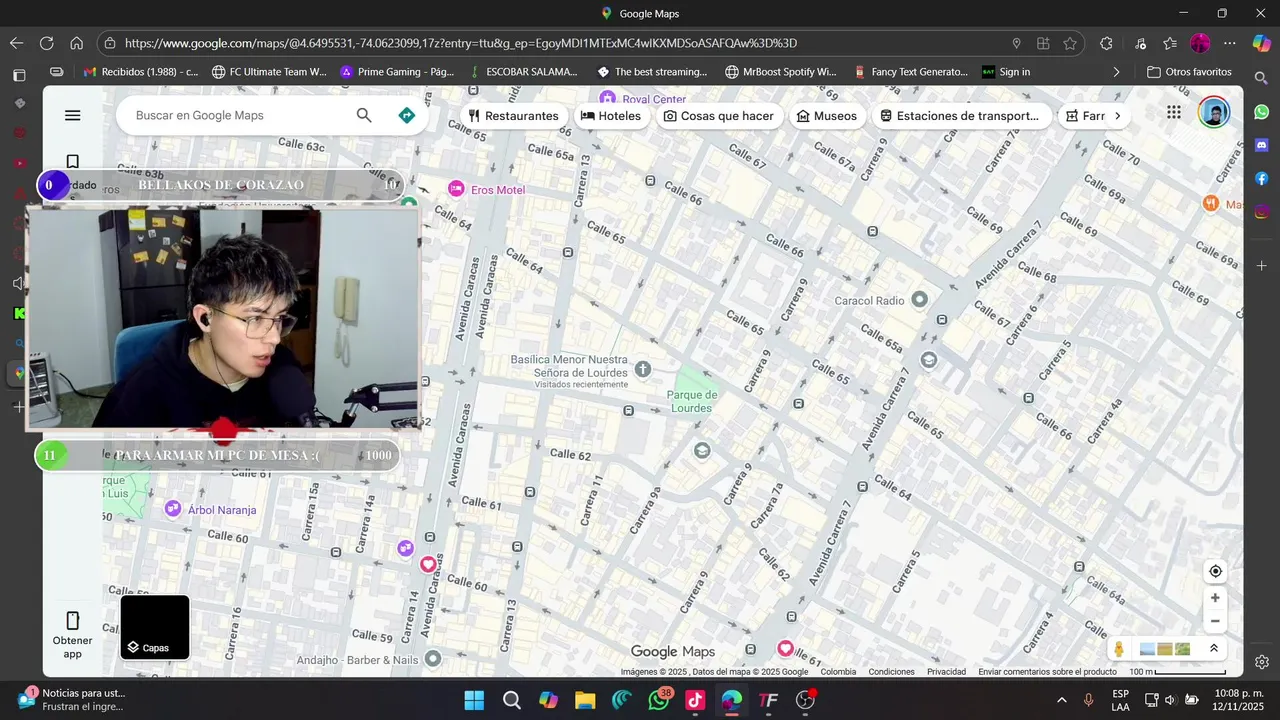Viewport: 1280px width, 720px height.
Task: Open File Explorer from taskbar
Action: [x=585, y=700]
